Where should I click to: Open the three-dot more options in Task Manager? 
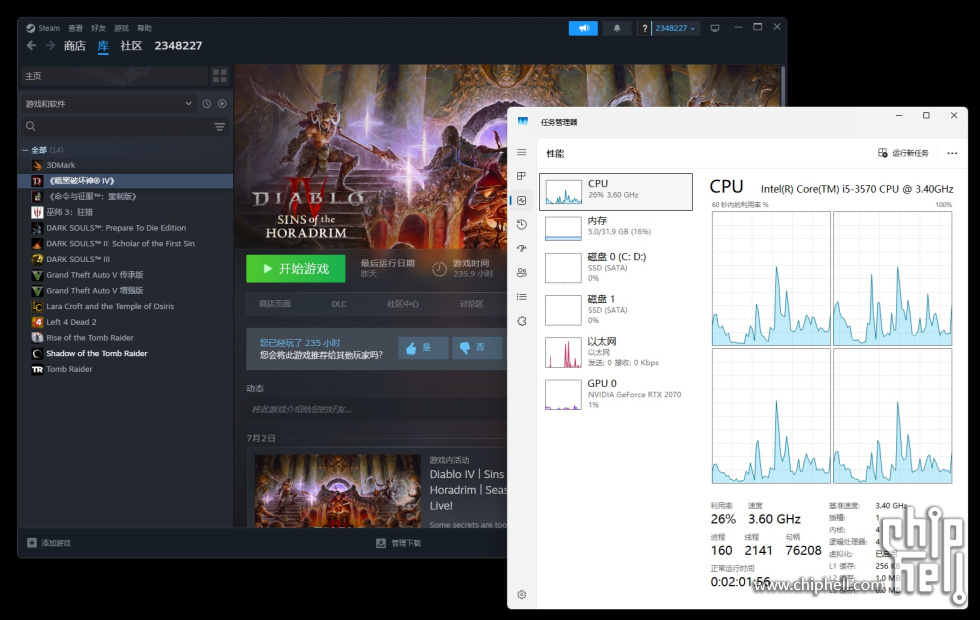point(952,153)
